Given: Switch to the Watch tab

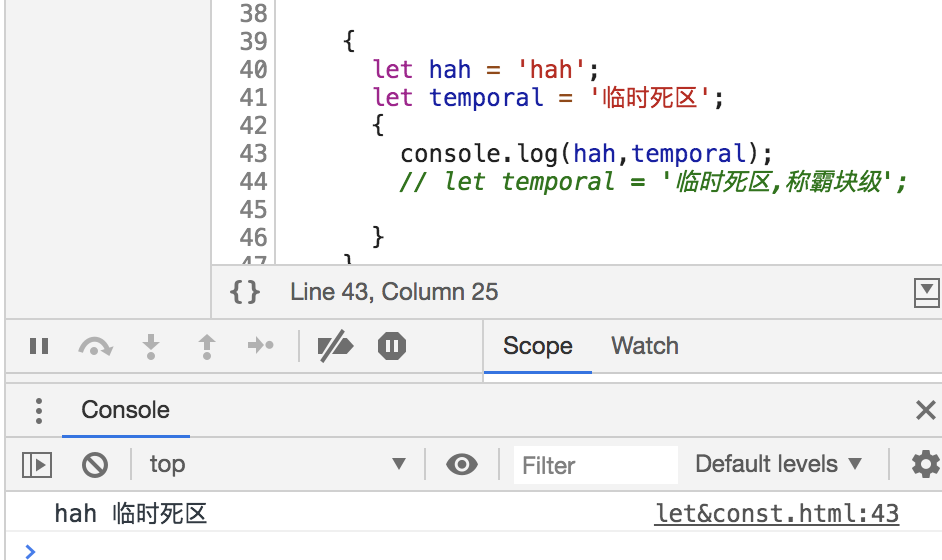Looking at the screenshot, I should click(645, 346).
